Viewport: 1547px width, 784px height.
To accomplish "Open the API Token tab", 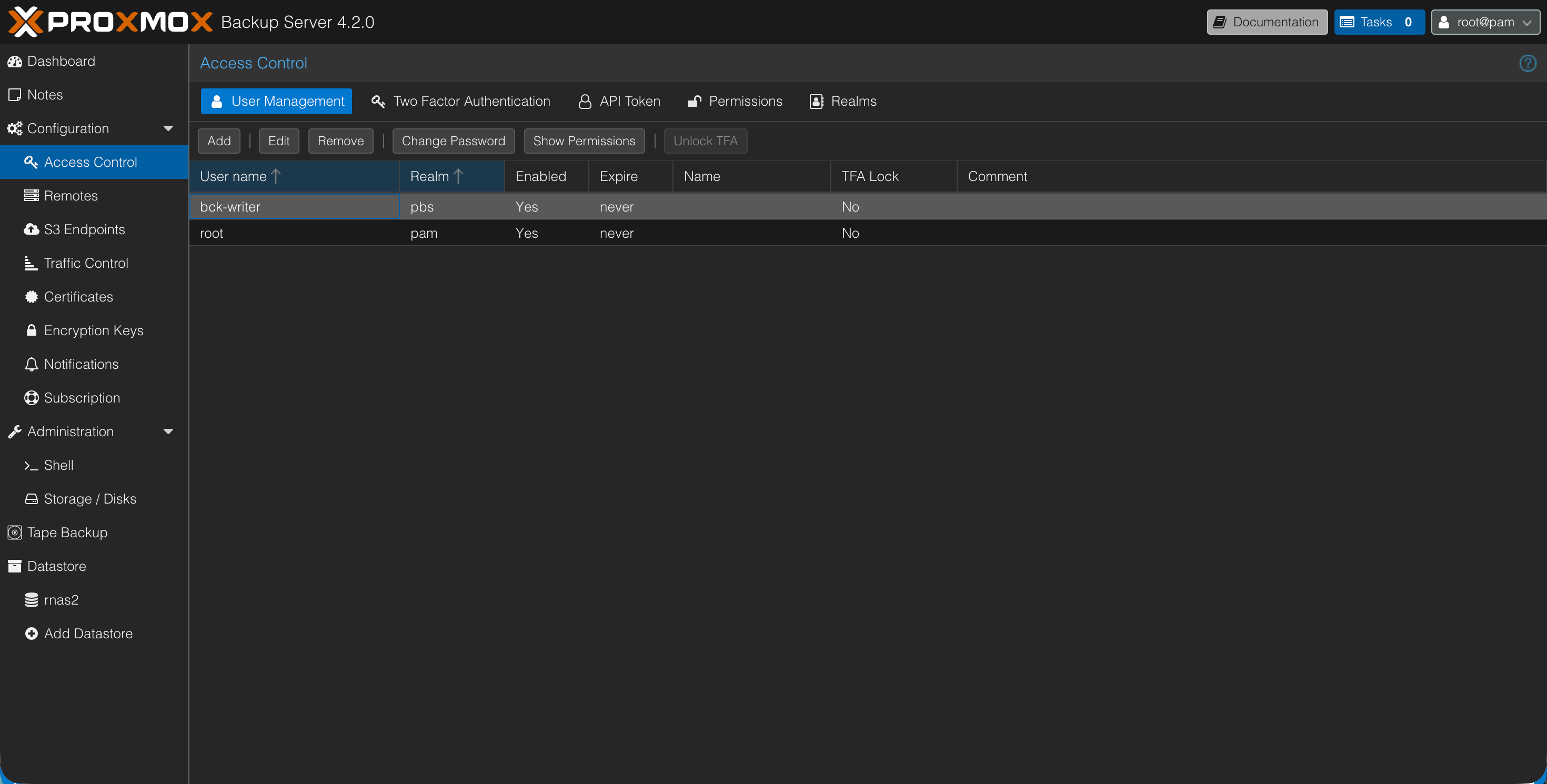I will 619,102.
